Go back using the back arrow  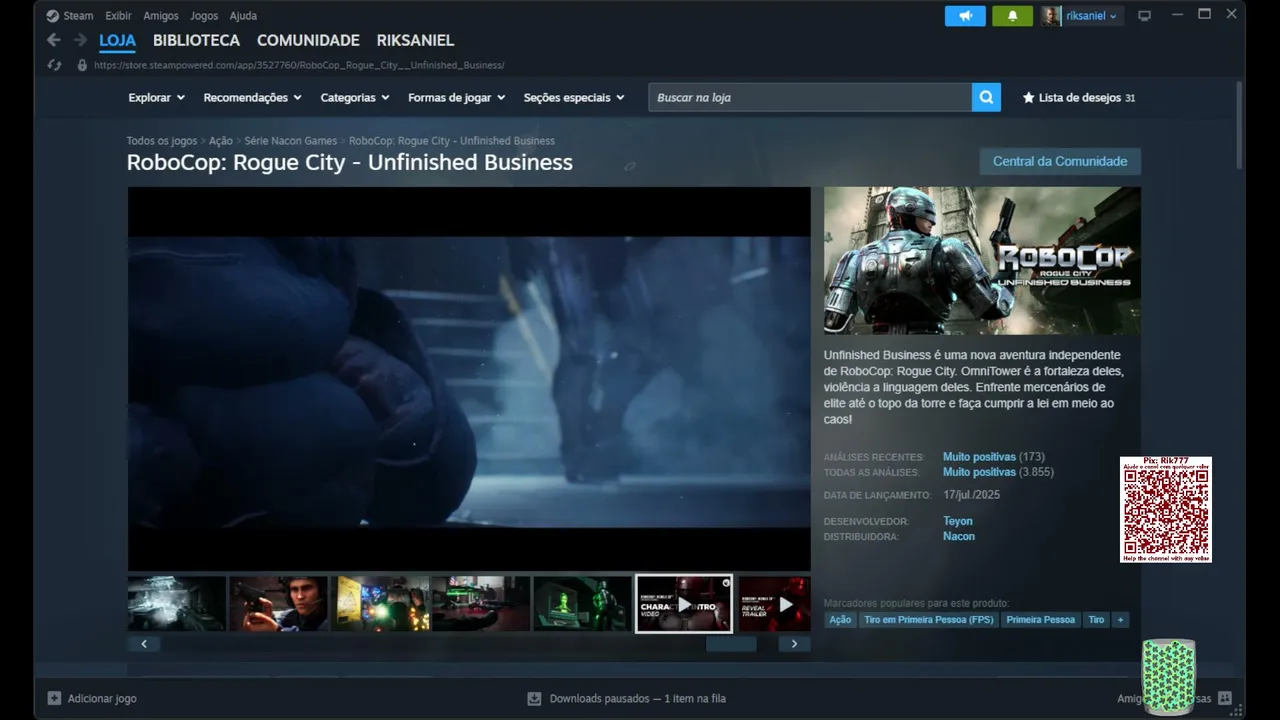(x=54, y=40)
